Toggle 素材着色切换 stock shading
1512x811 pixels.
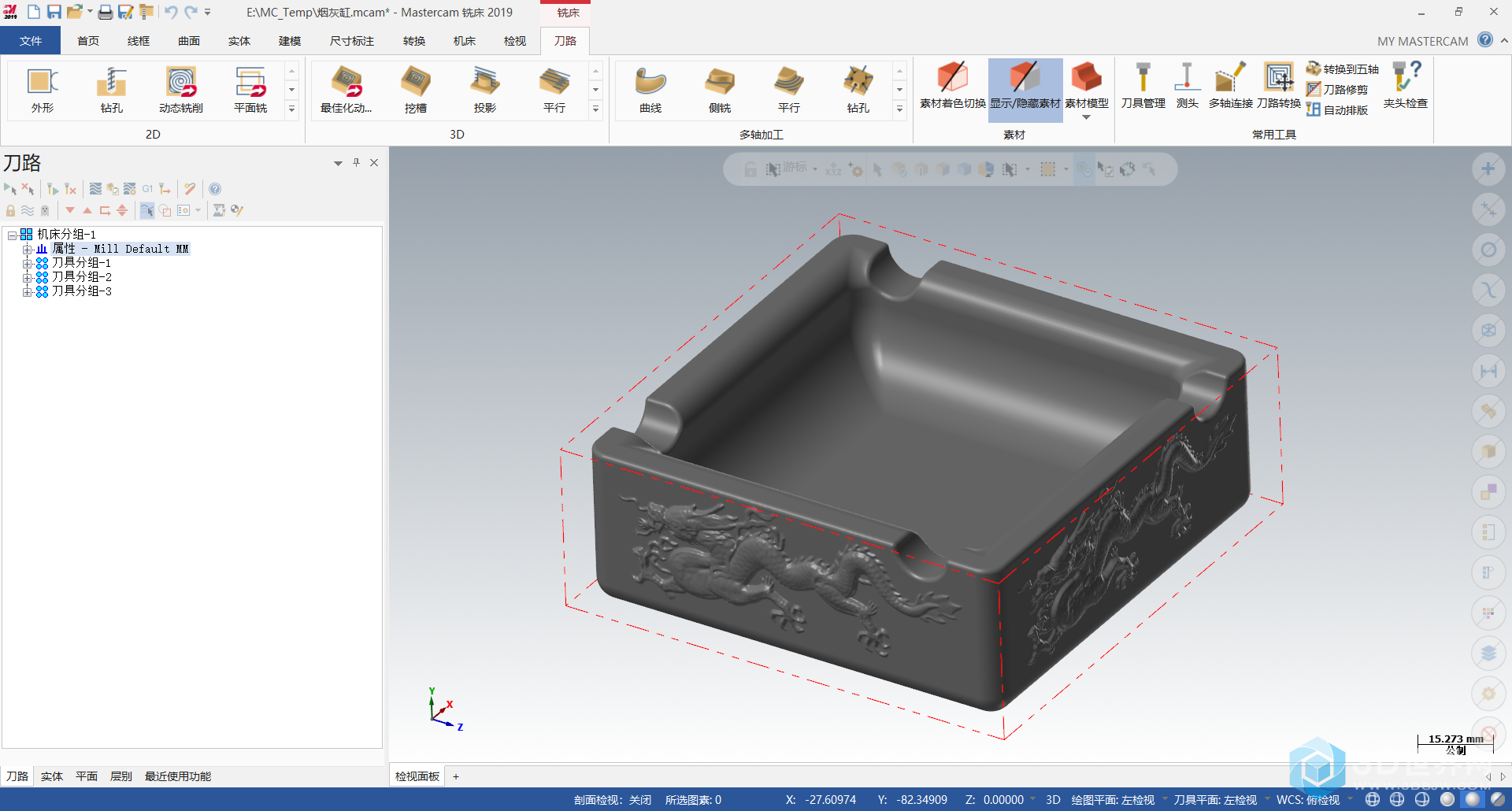953,85
